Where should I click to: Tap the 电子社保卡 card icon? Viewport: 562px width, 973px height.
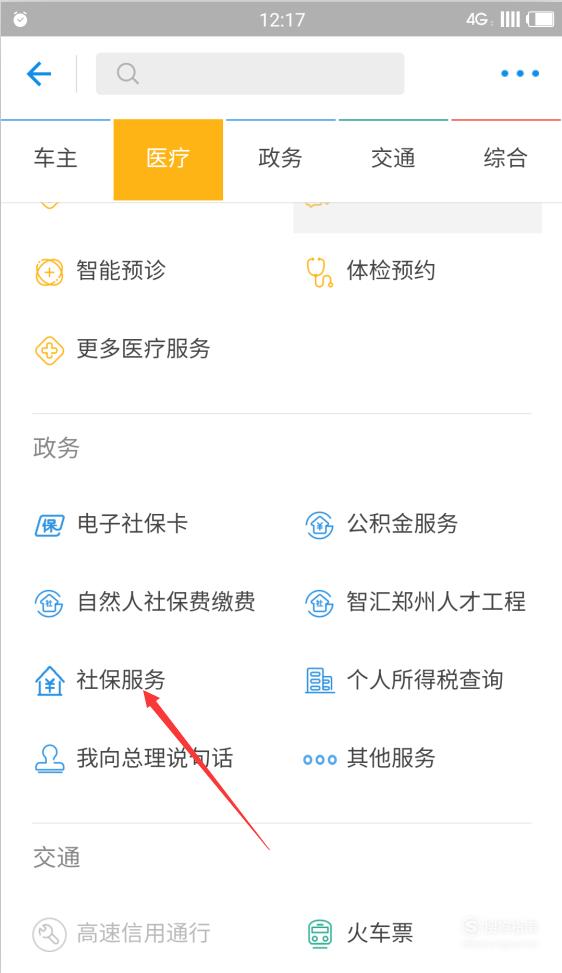(49, 526)
